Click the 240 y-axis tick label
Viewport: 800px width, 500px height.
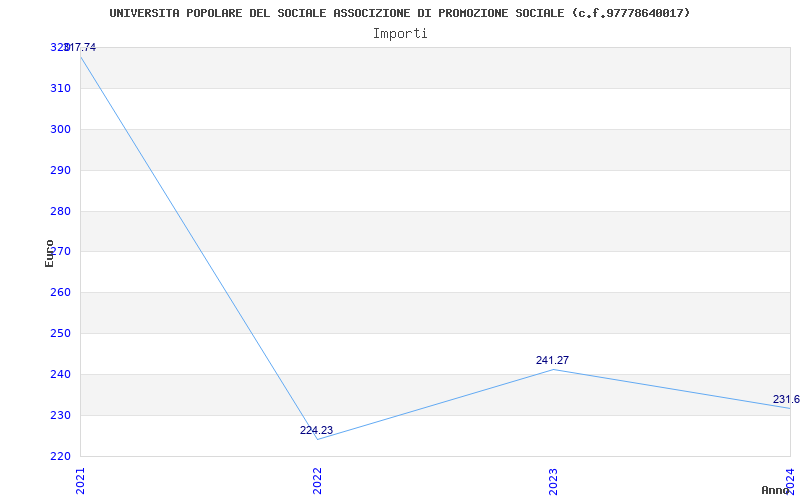(x=60, y=374)
